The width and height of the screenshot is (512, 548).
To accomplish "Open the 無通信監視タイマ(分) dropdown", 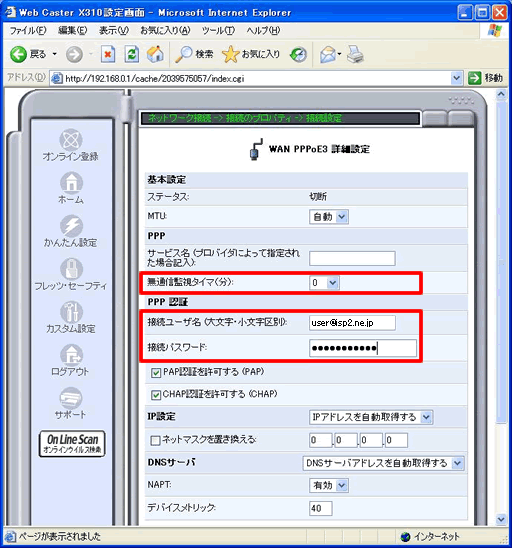I will point(324,283).
